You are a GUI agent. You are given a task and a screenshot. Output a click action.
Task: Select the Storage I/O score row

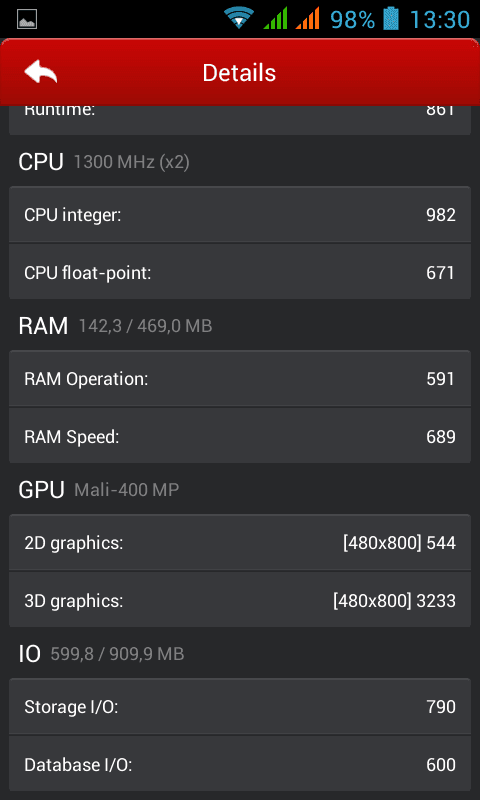240,707
